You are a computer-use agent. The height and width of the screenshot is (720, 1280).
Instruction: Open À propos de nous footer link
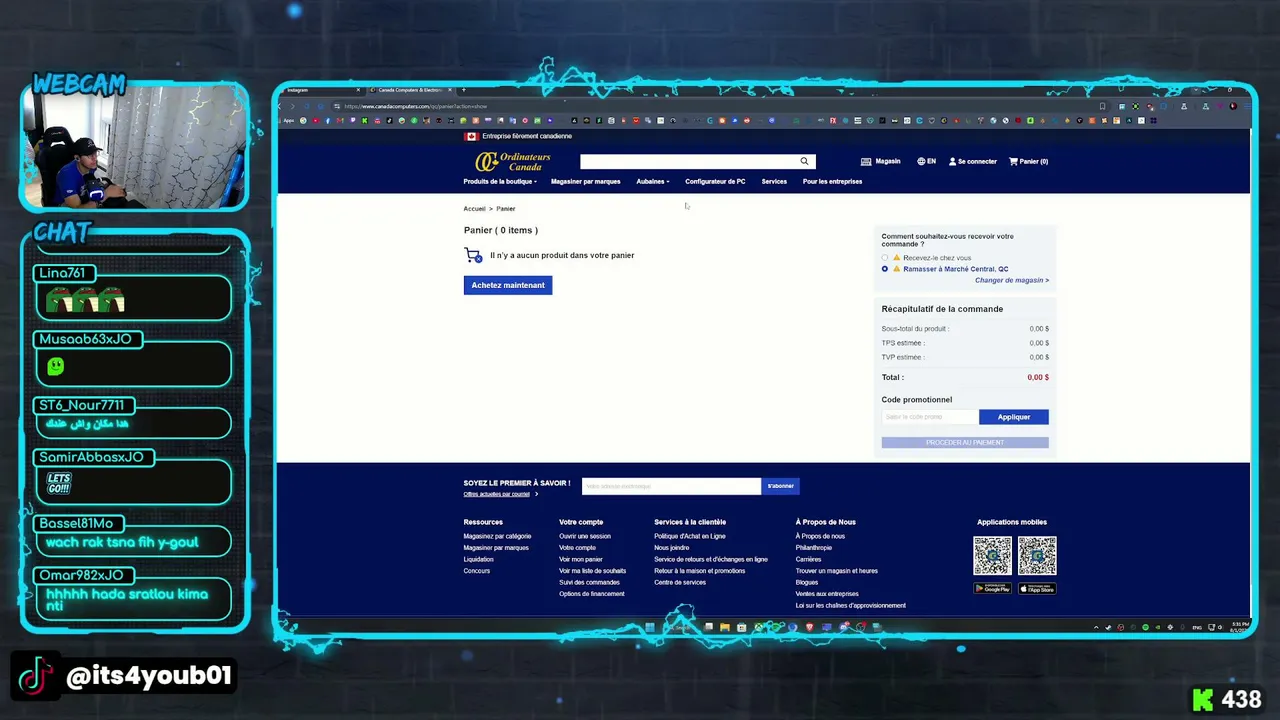click(820, 536)
